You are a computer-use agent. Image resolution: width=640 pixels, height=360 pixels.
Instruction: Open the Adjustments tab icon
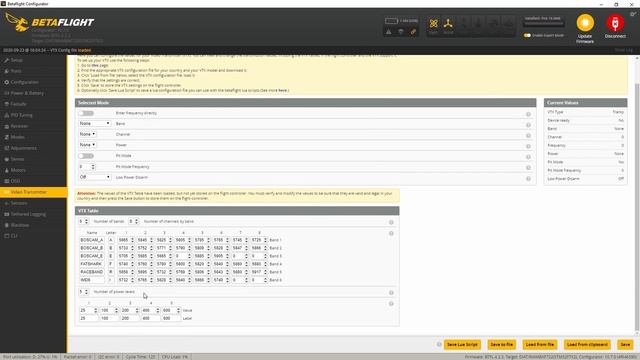[x=7, y=148]
